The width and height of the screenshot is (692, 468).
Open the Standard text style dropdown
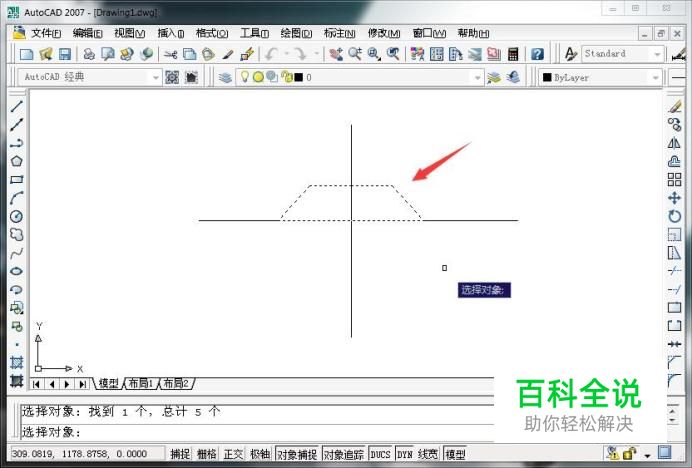pos(658,54)
